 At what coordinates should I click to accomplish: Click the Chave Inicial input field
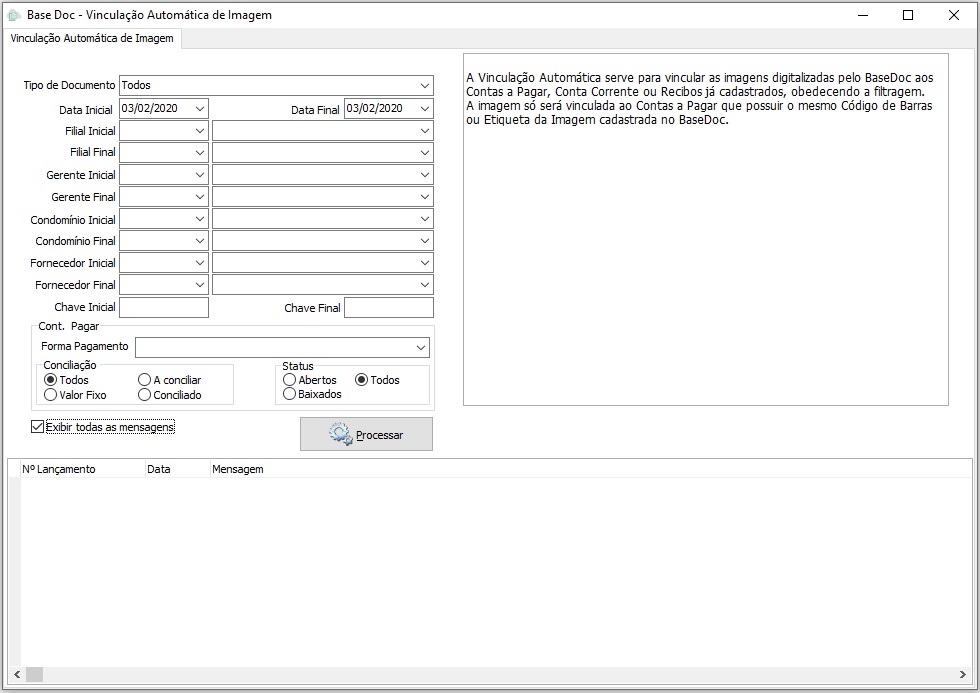164,307
